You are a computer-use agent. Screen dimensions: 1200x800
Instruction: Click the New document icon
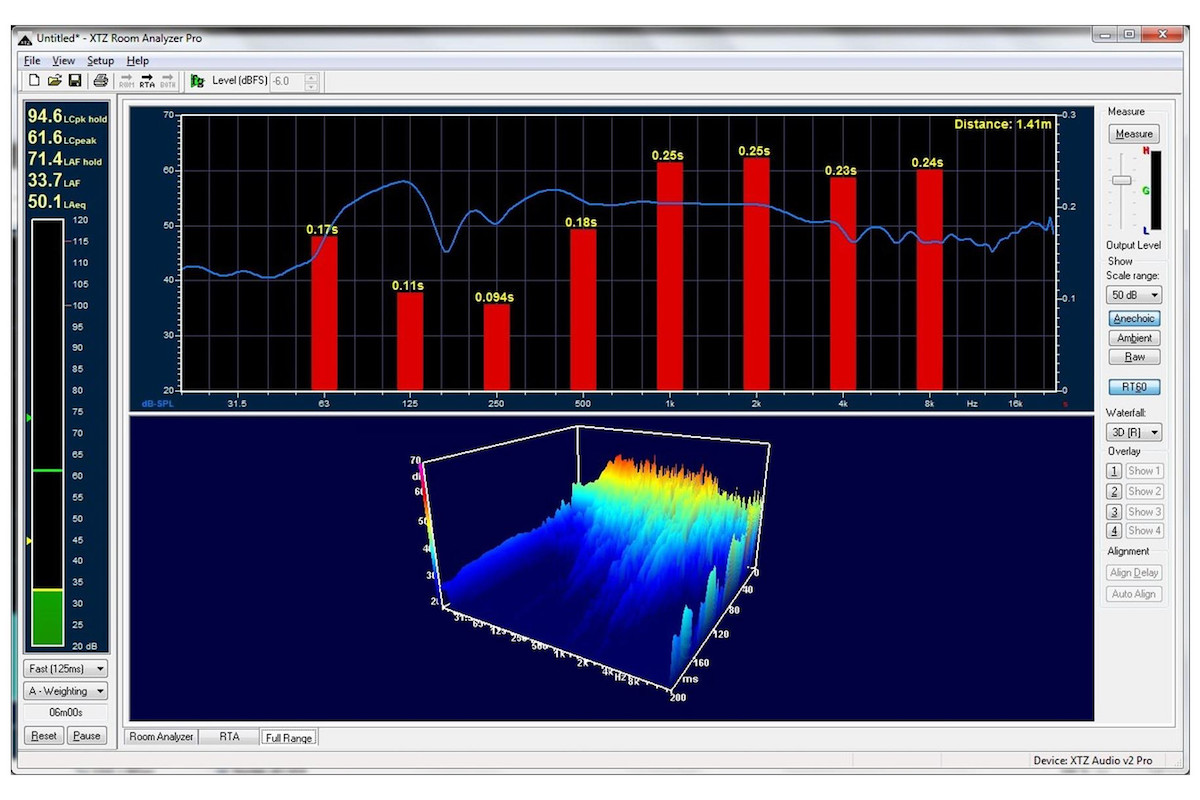pyautogui.click(x=34, y=80)
